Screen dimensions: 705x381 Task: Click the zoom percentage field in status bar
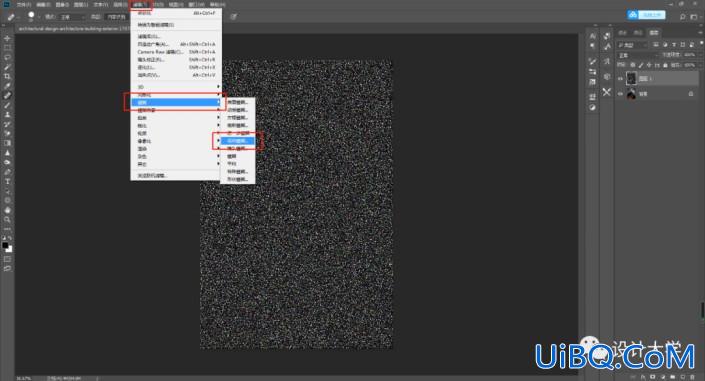tap(24, 378)
